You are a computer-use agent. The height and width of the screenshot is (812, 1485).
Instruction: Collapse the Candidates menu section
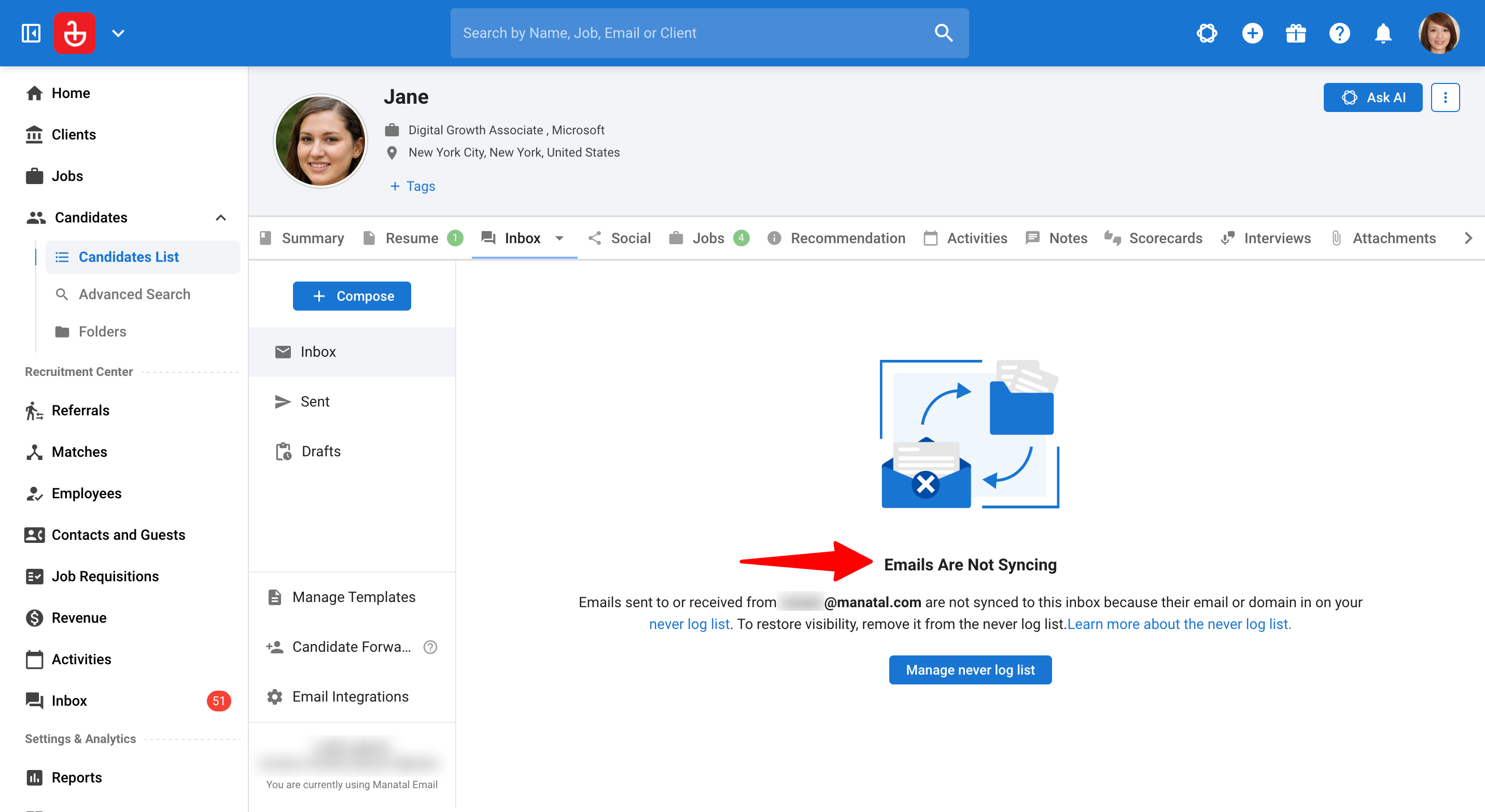click(221, 218)
